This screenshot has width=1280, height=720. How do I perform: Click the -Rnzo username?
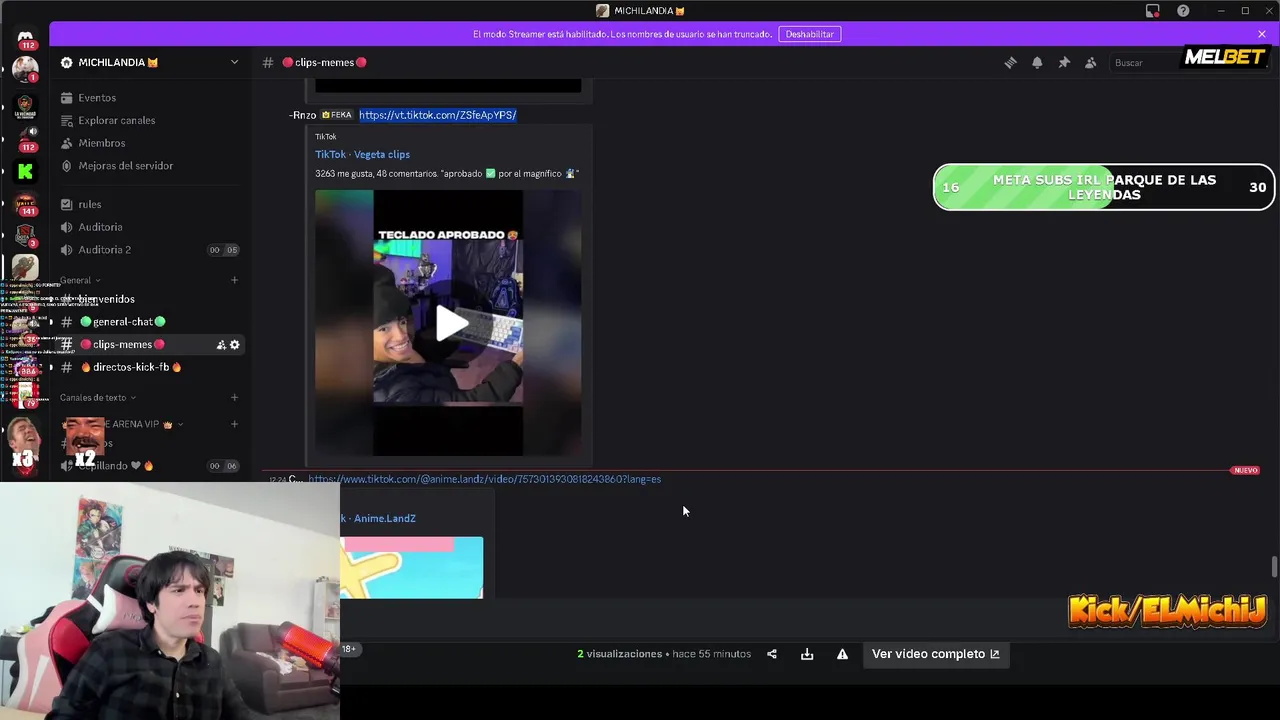(302, 115)
